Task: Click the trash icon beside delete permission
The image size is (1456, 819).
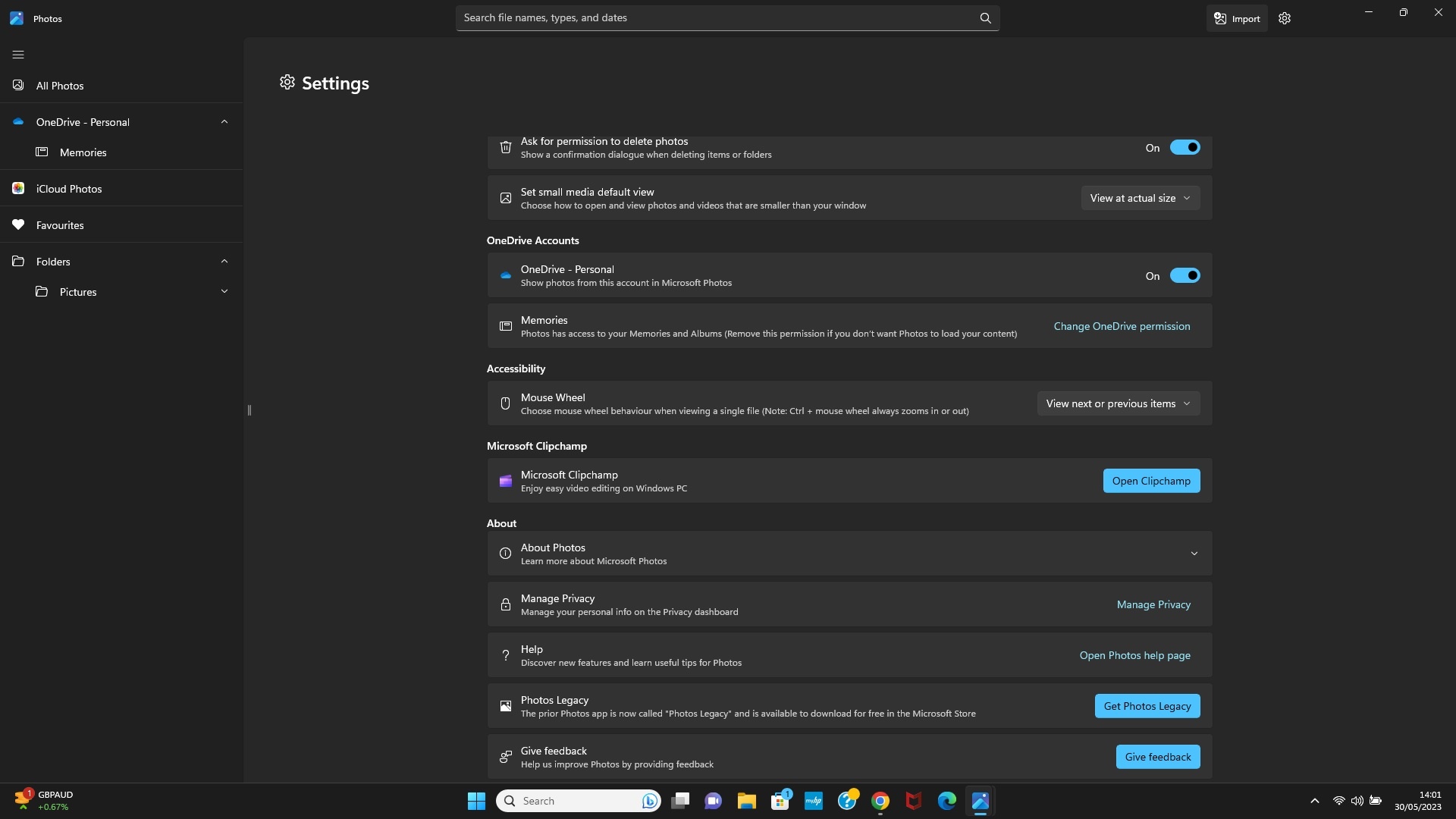Action: click(x=505, y=147)
